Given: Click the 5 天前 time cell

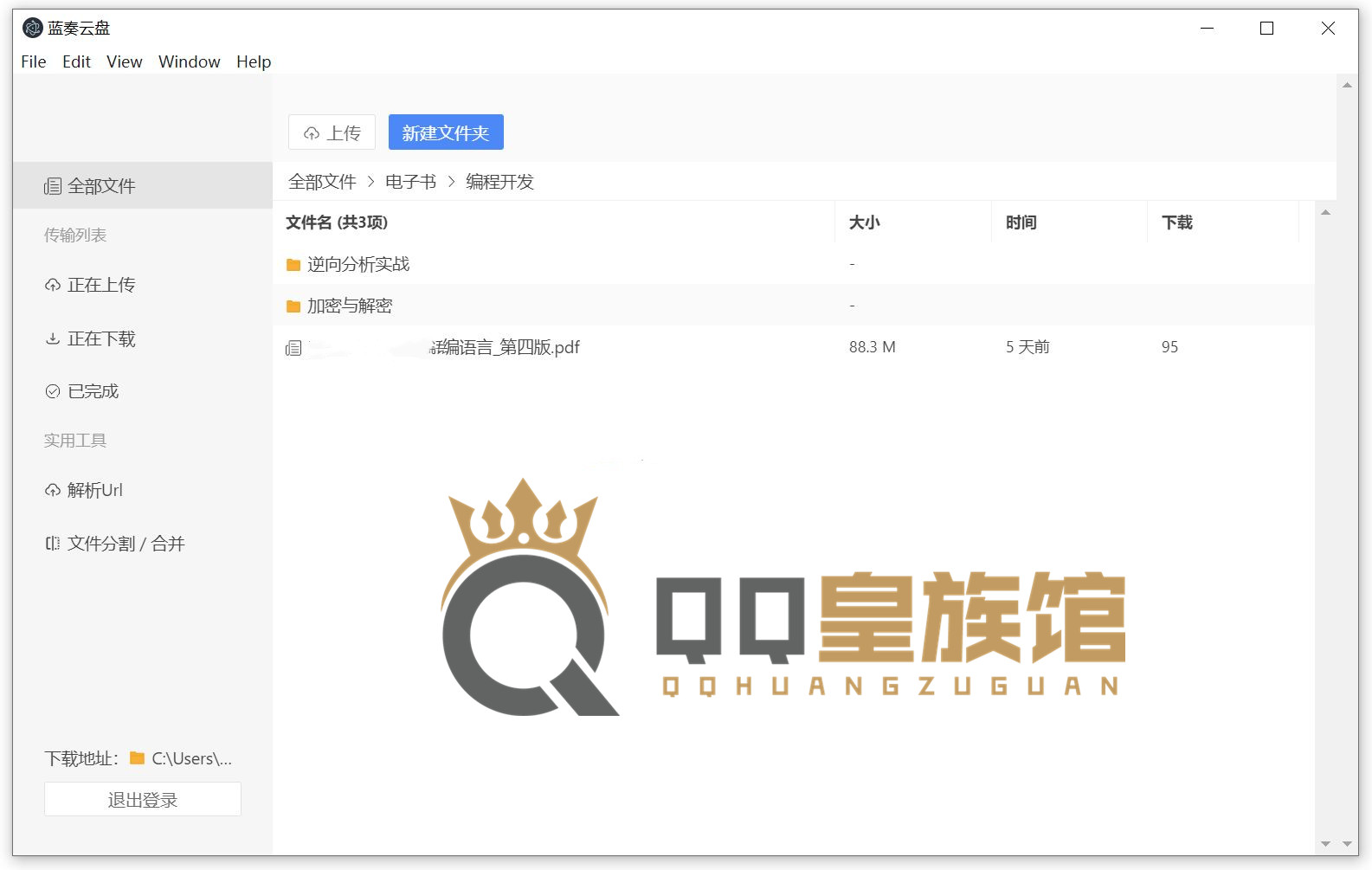Looking at the screenshot, I should [x=1027, y=347].
